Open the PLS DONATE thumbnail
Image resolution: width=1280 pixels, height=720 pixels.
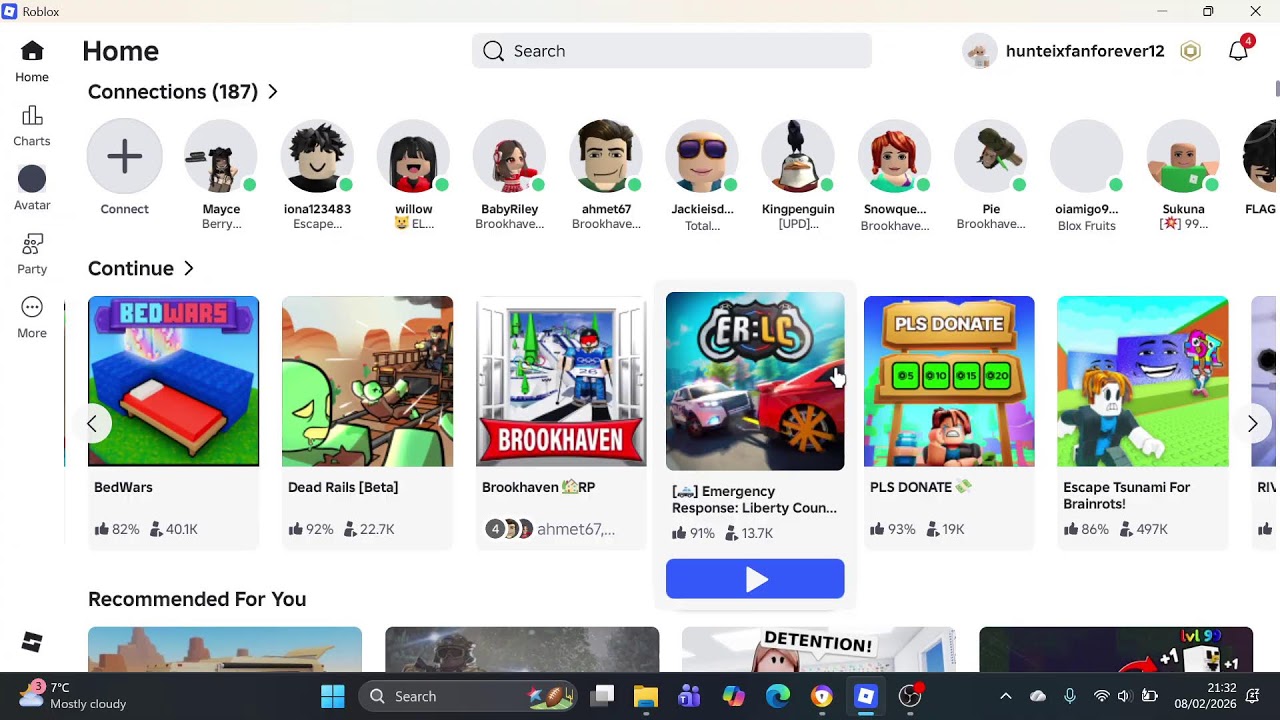(x=949, y=381)
